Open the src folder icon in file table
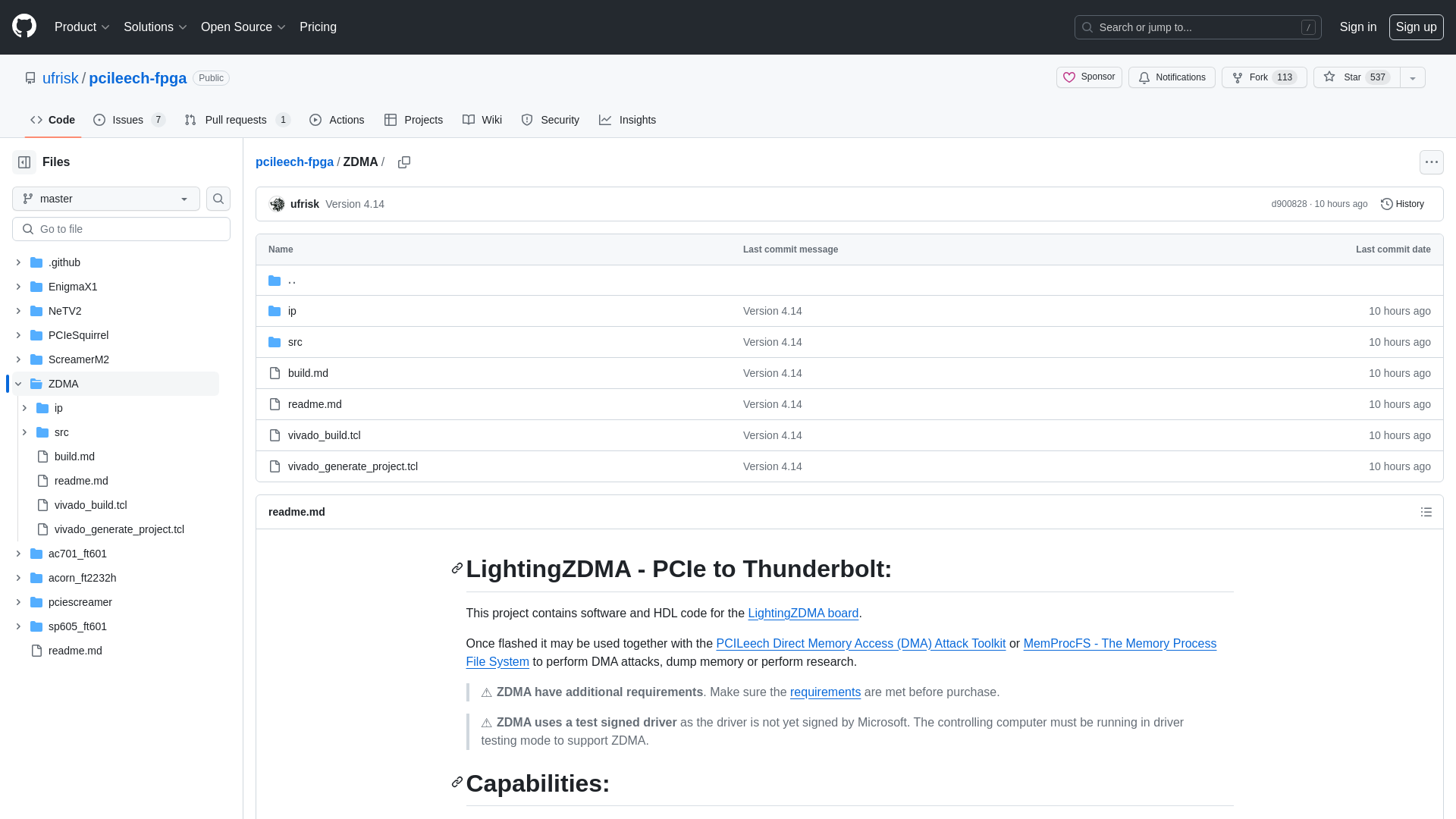Image resolution: width=1456 pixels, height=819 pixels. pyautogui.click(x=275, y=342)
